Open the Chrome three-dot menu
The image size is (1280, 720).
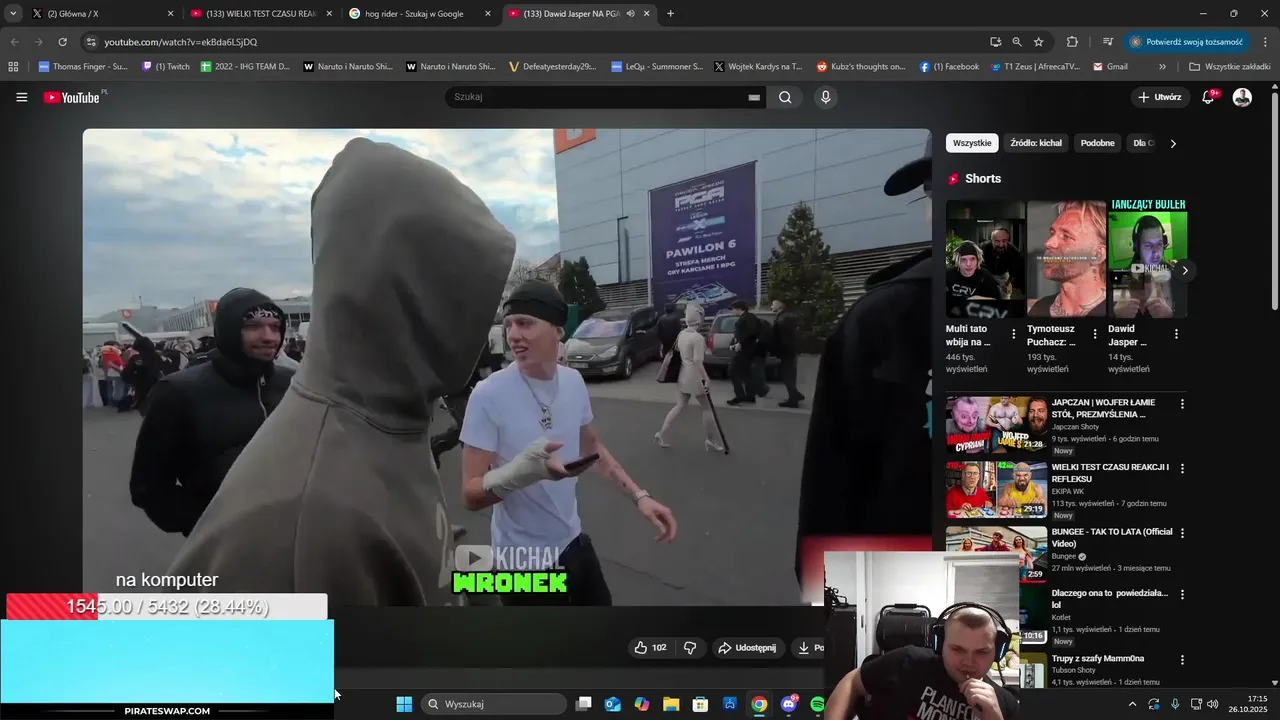(x=1266, y=42)
